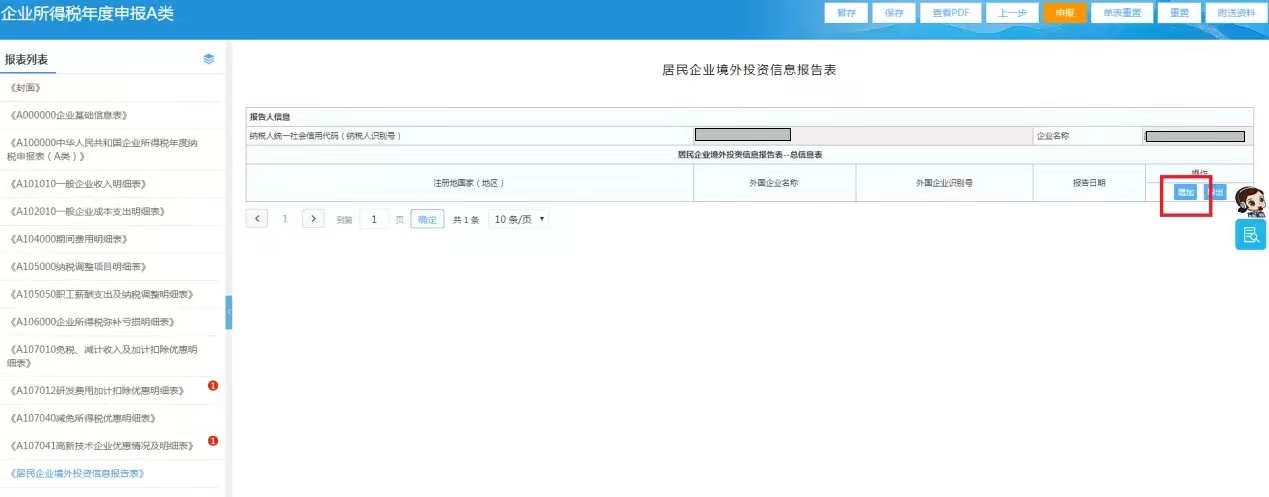Open the document search floating icon
Viewport: 1269px width, 497px height.
1250,235
